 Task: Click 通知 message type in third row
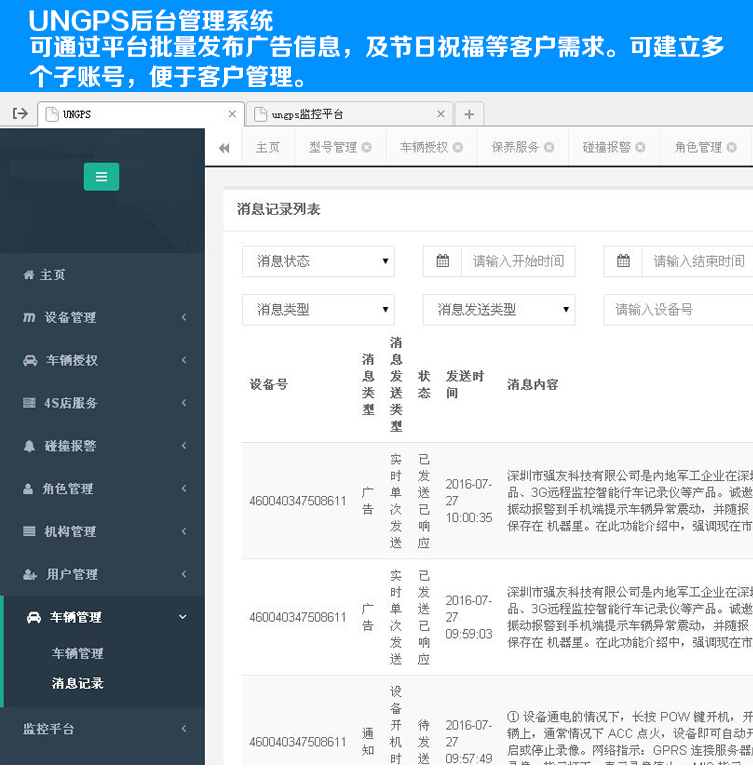367,742
